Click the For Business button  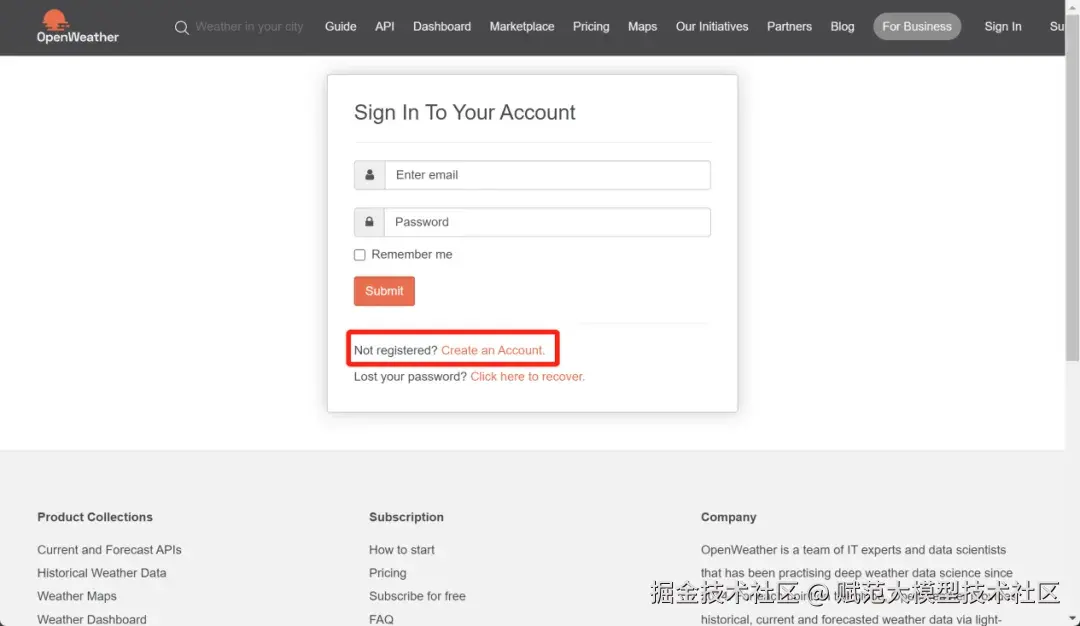click(x=916, y=27)
